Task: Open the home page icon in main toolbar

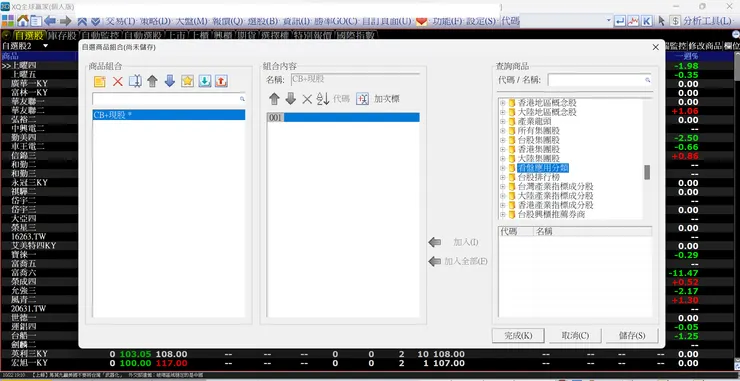Action: click(22, 21)
